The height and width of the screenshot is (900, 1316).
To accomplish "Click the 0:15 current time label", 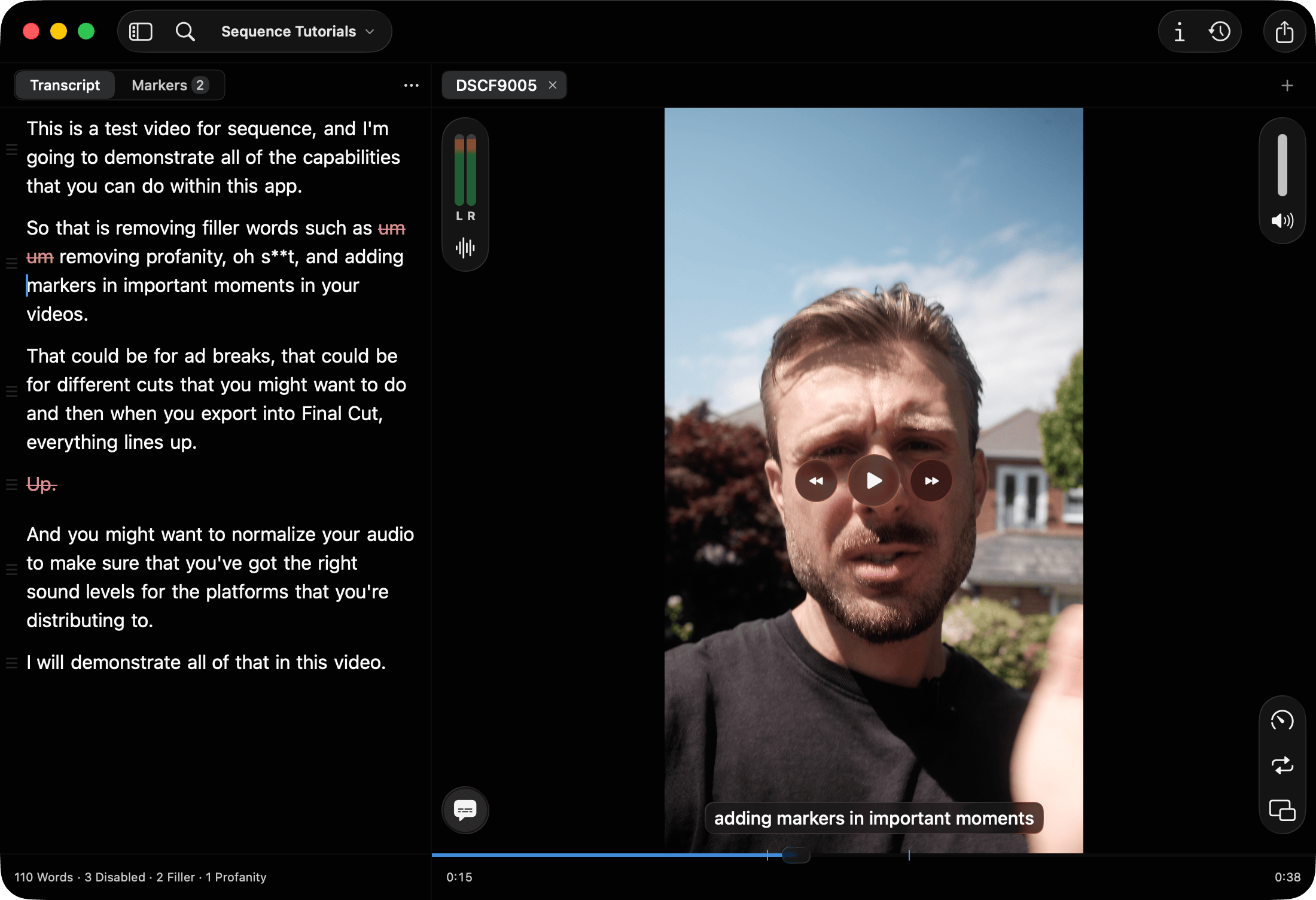I will click(459, 877).
